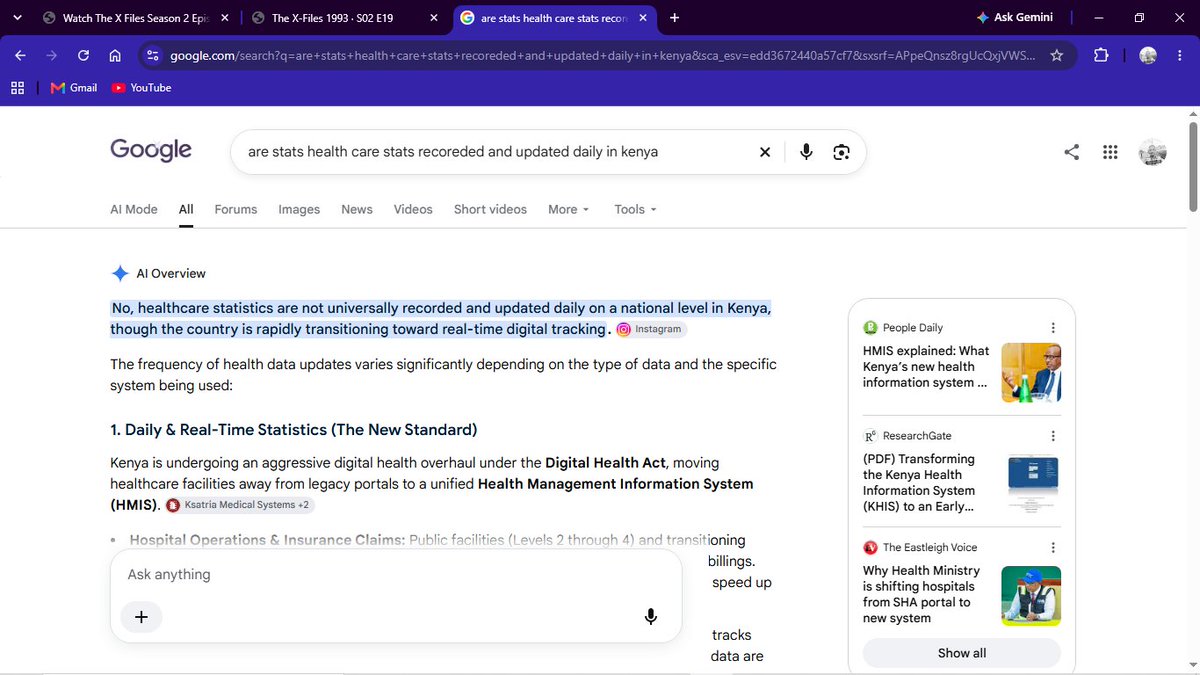1200x675 pixels.
Task: Select the Videos results tab
Action: click(x=413, y=209)
